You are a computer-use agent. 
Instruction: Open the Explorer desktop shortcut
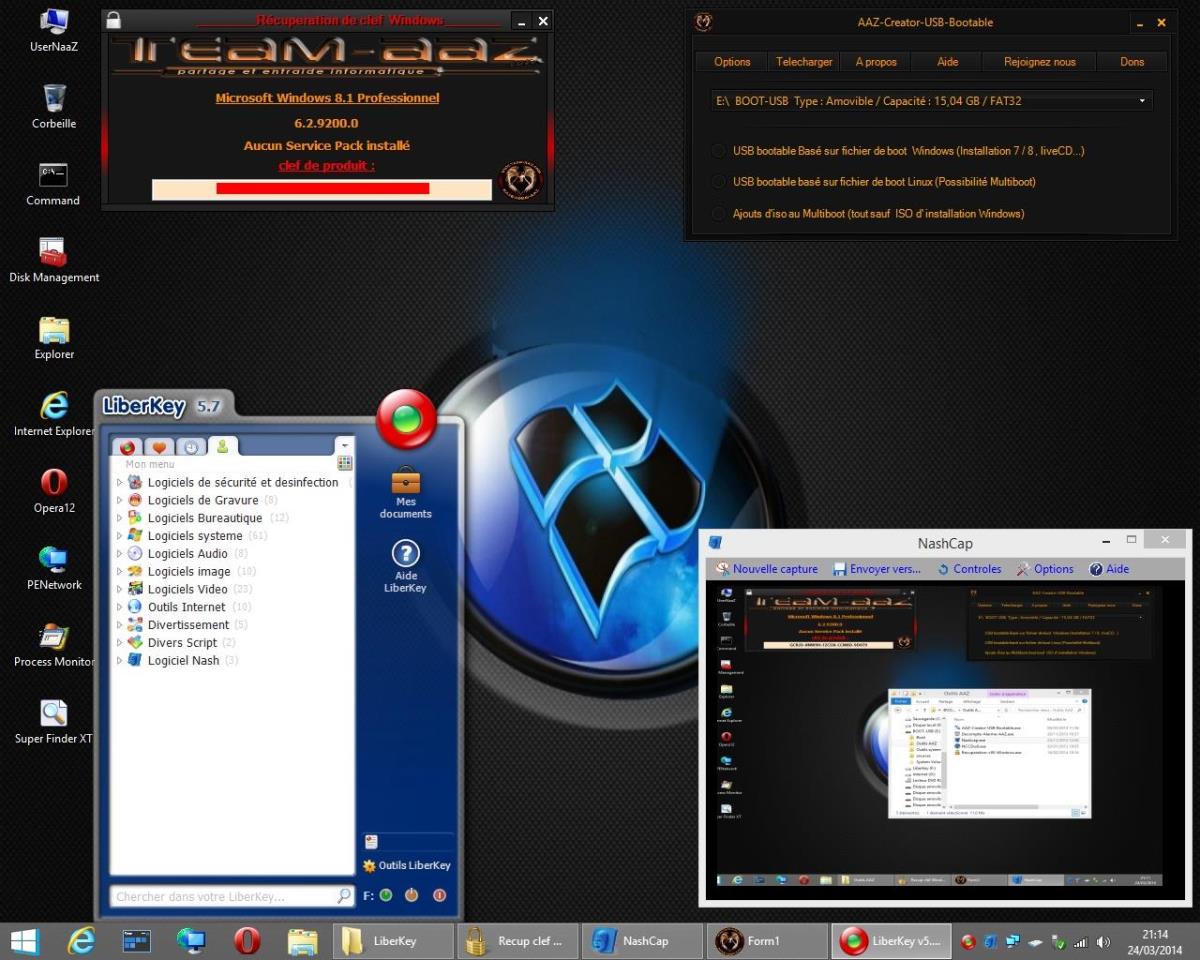54,337
